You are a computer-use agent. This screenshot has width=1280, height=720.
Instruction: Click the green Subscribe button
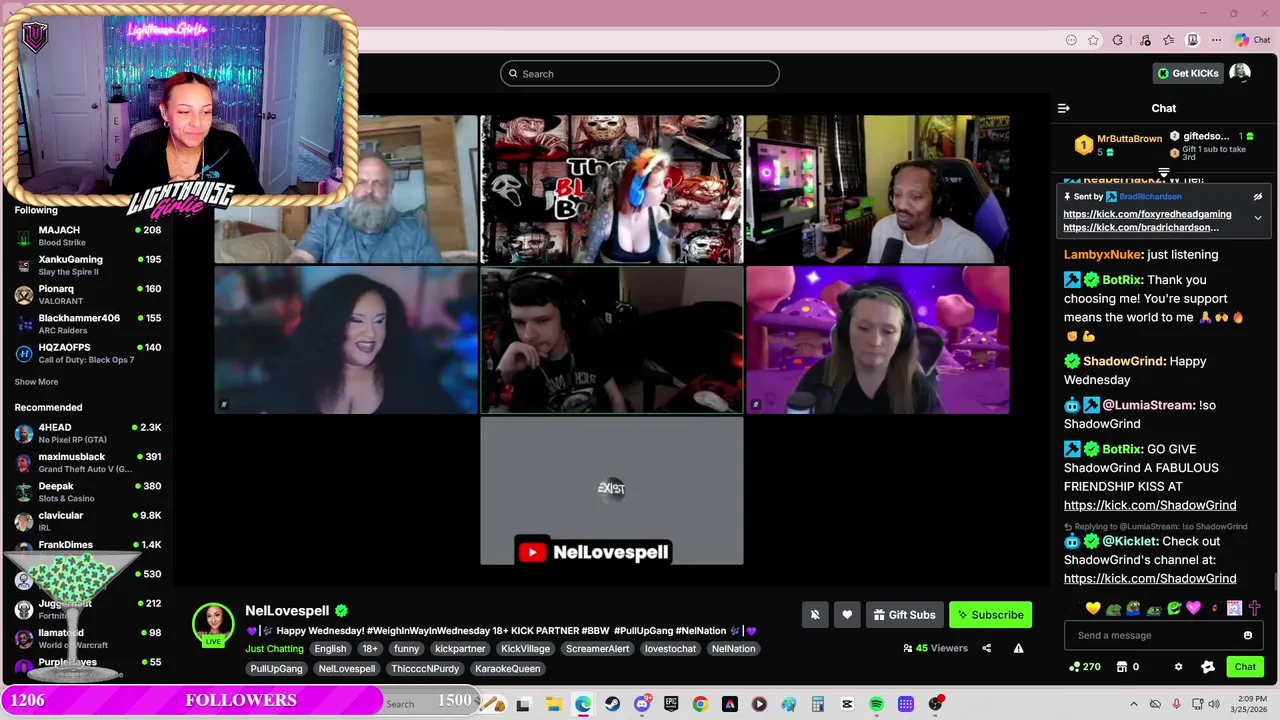(990, 615)
